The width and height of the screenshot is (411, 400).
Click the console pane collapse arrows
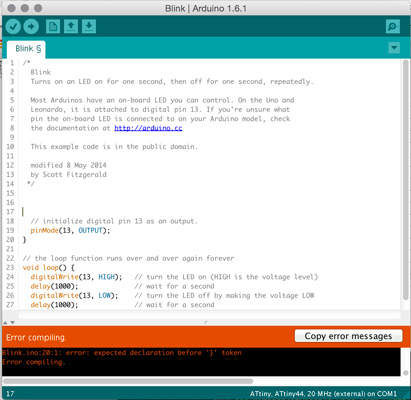click(9, 322)
